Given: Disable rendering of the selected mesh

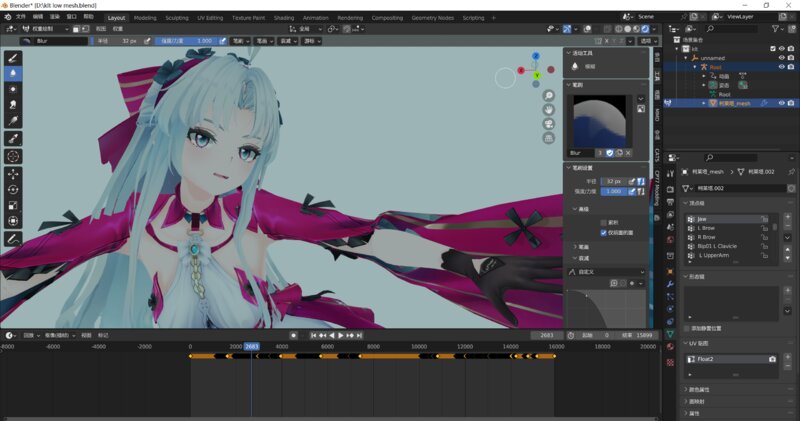Looking at the screenshot, I should click(791, 103).
